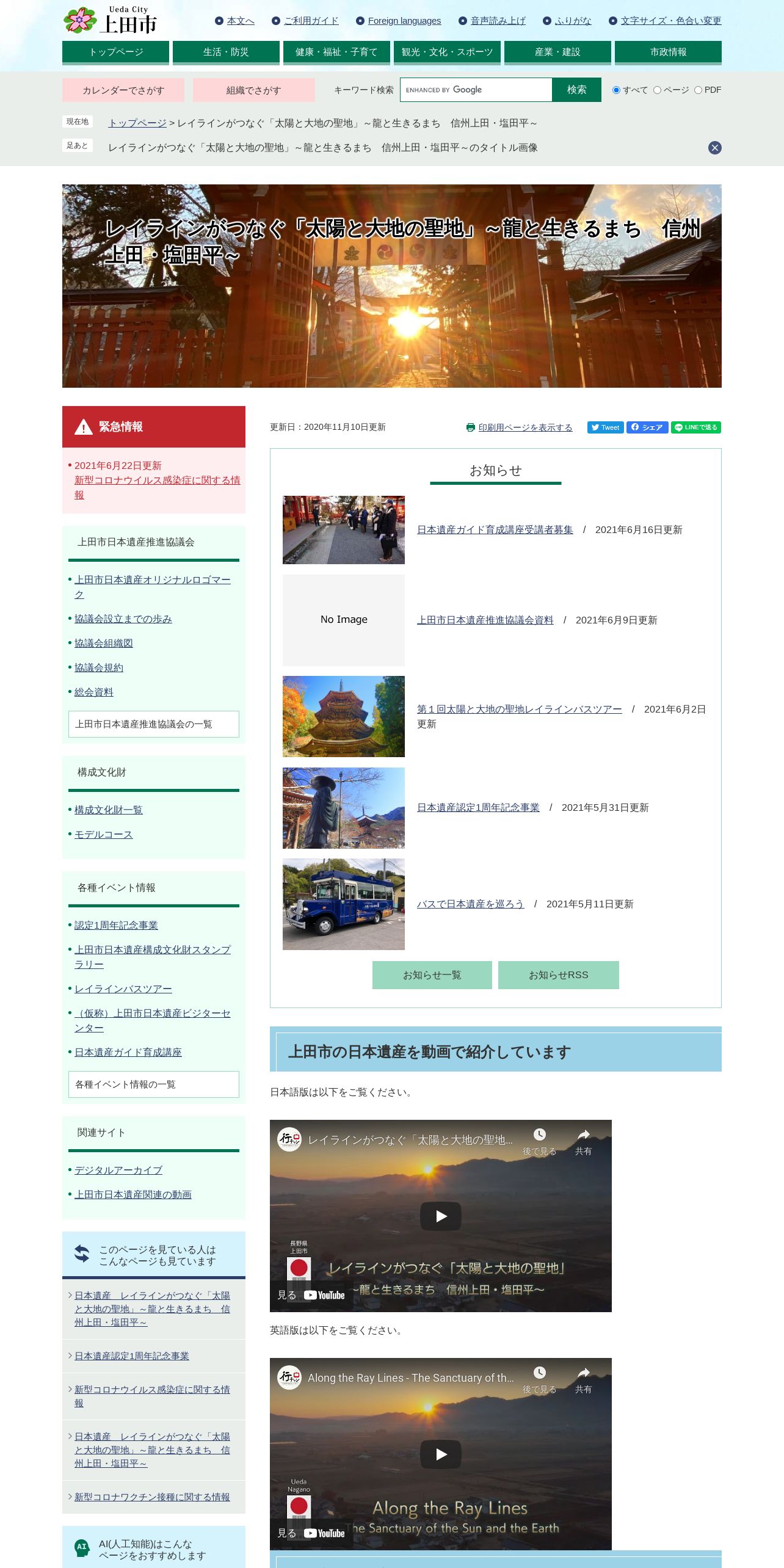Open the 生活・防災 navigation menu
Screen dimensions: 784x1568
tap(226, 53)
